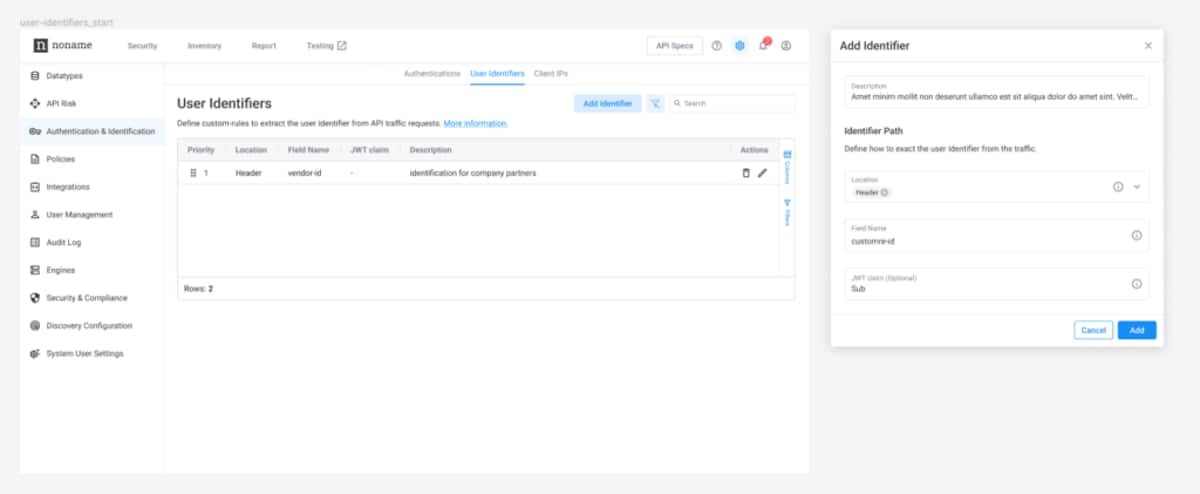Expand the Location dropdown arrow

point(1136,187)
